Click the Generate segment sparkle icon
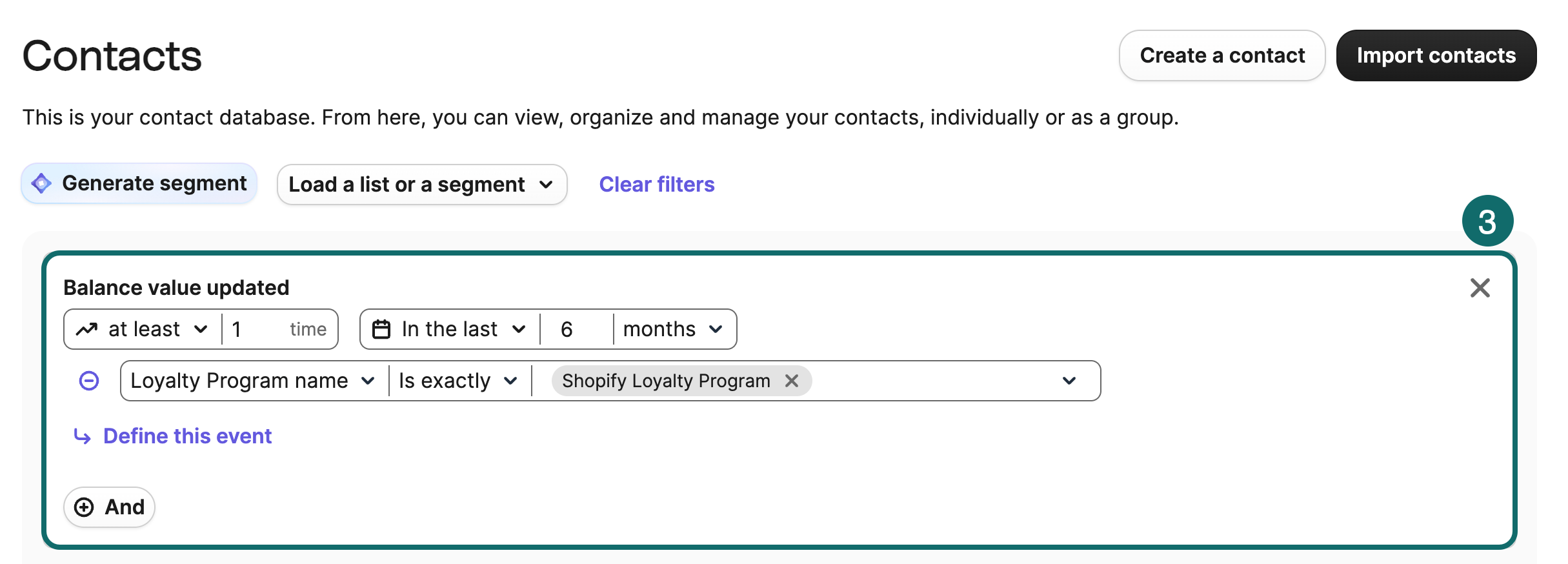1568x564 pixels. pyautogui.click(x=41, y=183)
